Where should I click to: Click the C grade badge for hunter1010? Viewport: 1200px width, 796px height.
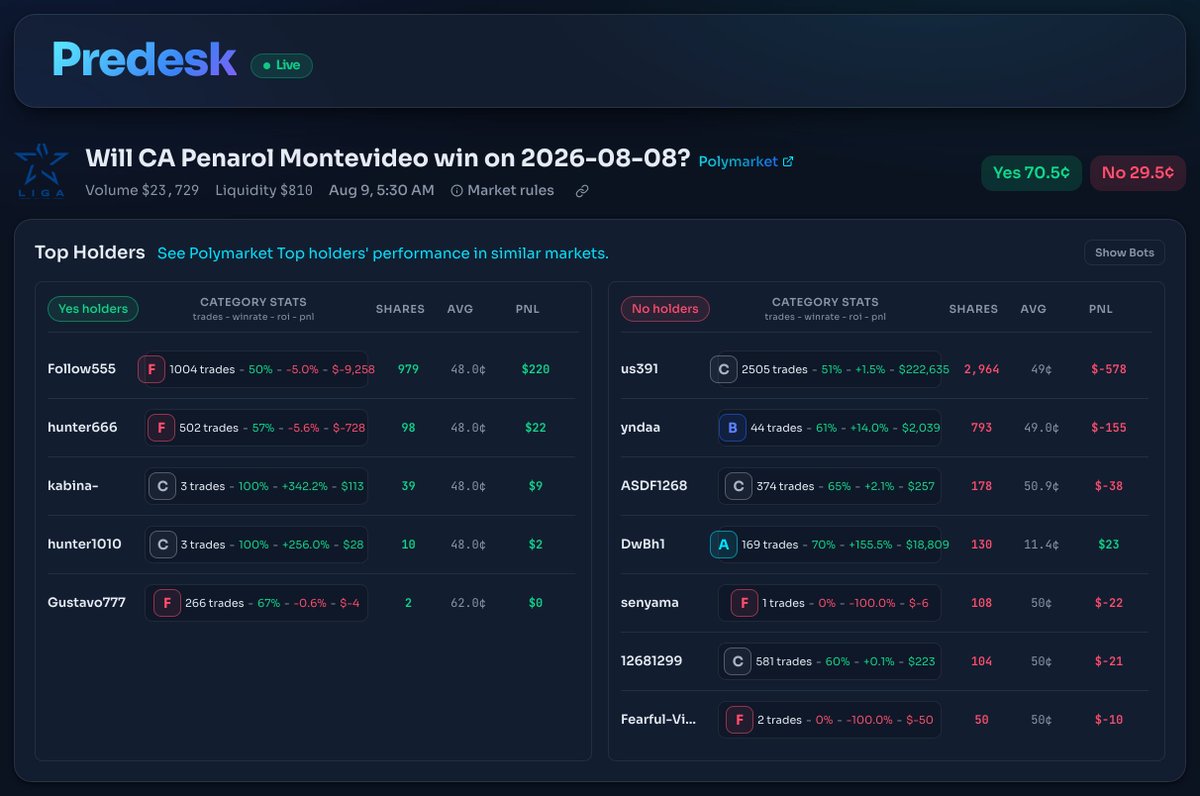click(161, 544)
